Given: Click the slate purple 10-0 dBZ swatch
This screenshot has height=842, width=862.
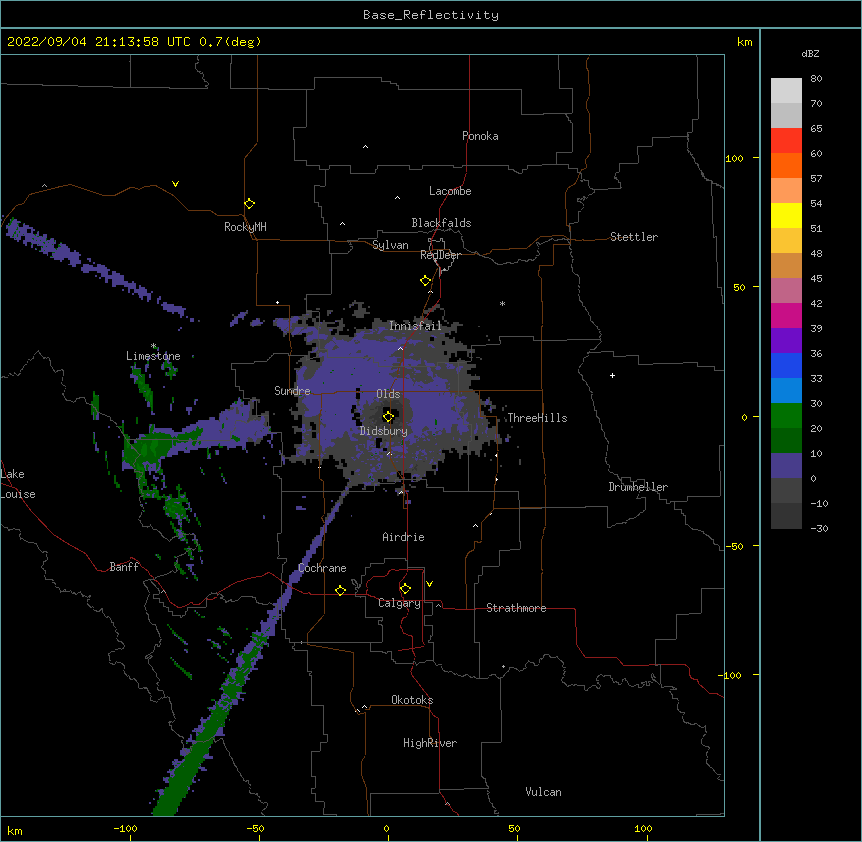Looking at the screenshot, I should [x=786, y=466].
